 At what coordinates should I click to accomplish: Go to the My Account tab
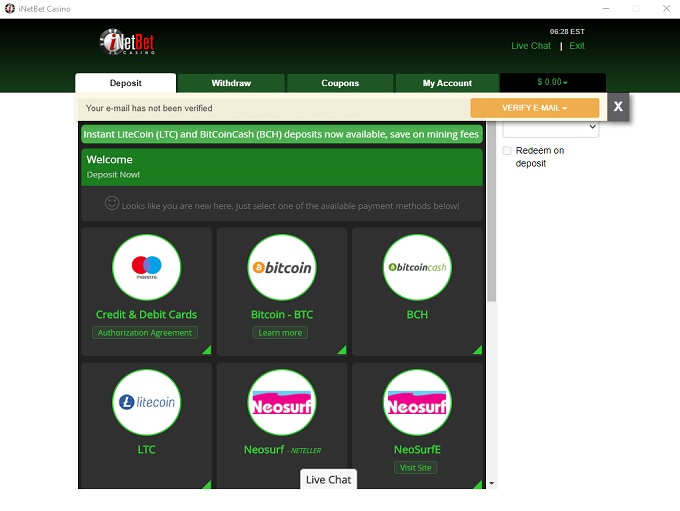pos(447,83)
